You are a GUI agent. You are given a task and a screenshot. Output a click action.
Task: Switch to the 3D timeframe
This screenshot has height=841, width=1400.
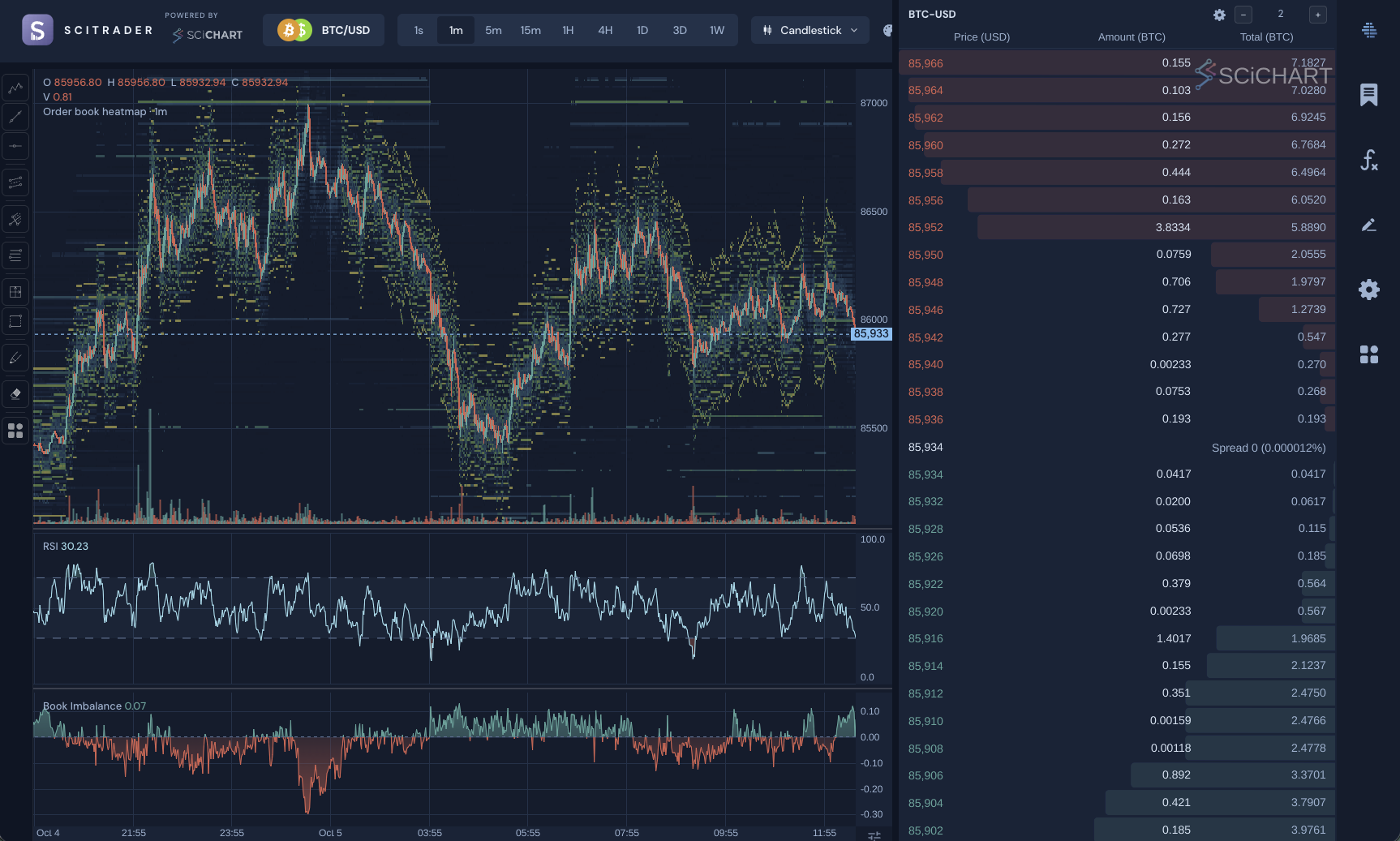680,30
